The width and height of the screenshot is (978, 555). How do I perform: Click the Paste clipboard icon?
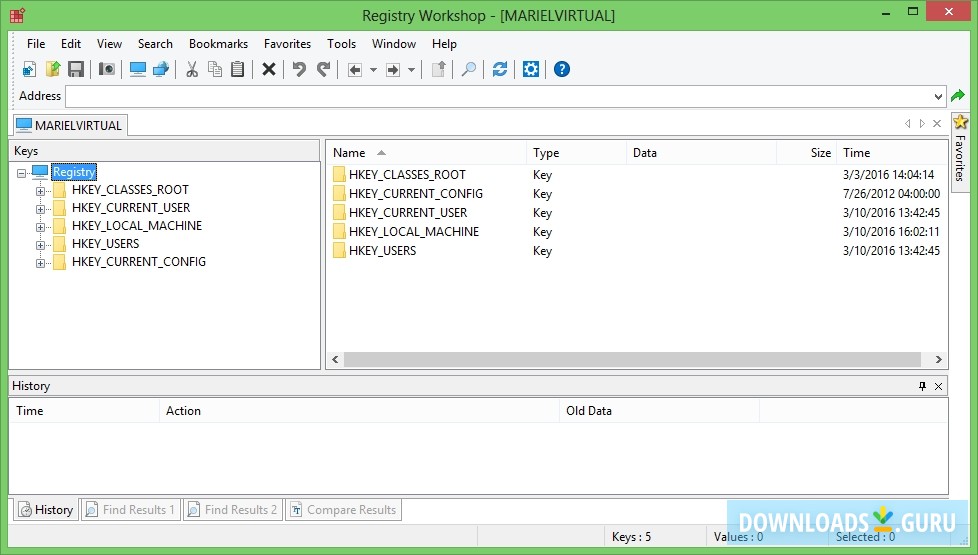point(238,69)
